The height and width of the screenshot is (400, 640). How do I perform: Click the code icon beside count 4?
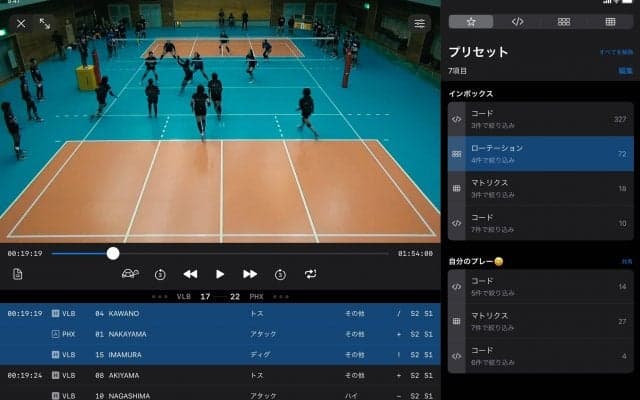click(x=456, y=356)
